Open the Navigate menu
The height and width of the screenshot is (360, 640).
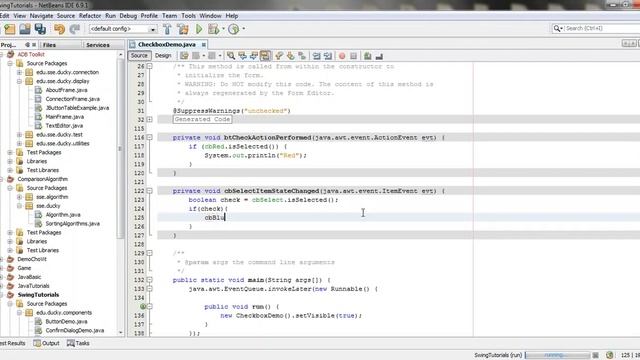41,16
